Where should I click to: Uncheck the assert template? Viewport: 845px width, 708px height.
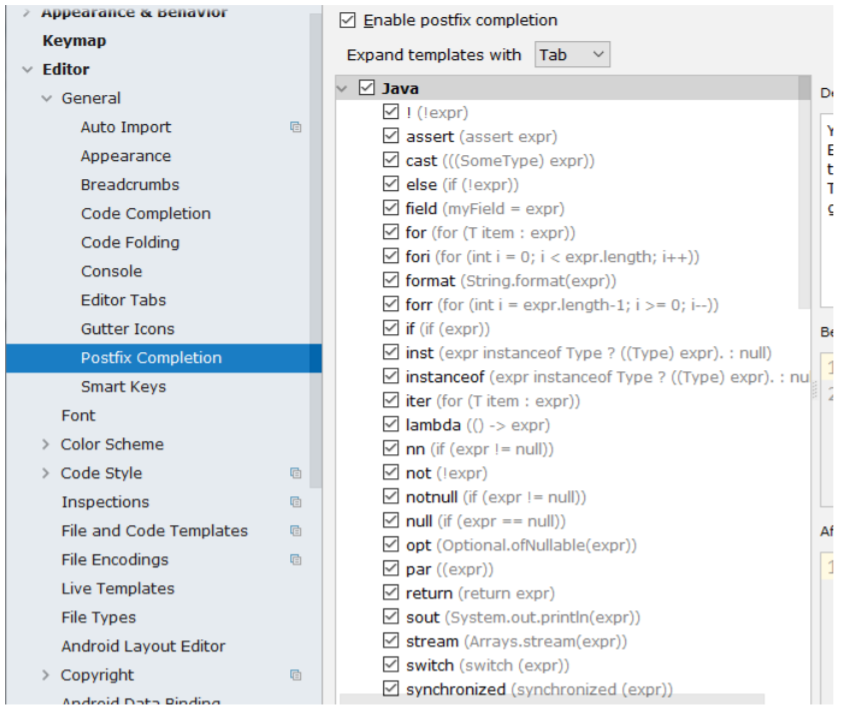coord(391,135)
